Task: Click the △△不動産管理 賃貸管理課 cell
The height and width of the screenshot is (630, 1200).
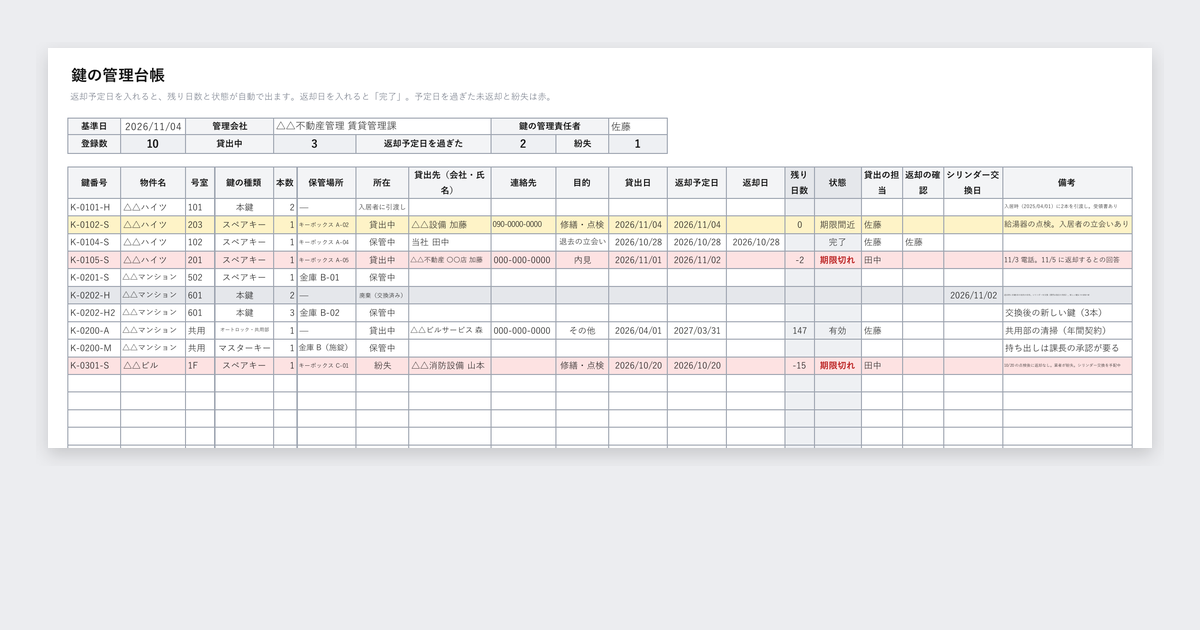Action: [x=382, y=127]
